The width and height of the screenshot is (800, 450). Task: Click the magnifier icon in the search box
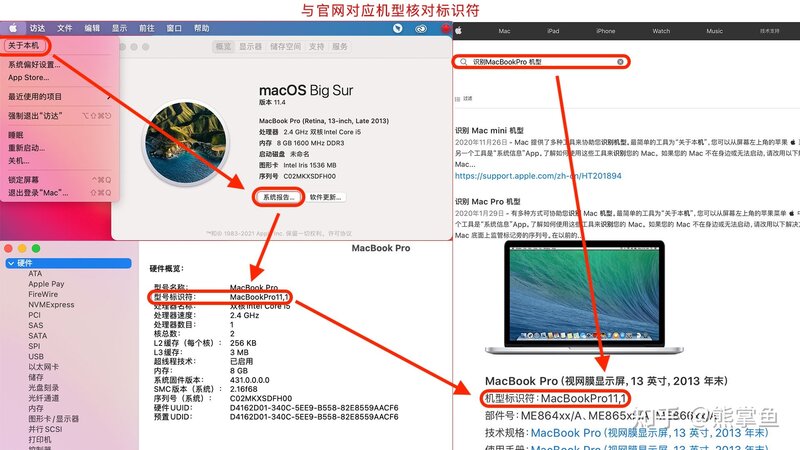coord(464,62)
